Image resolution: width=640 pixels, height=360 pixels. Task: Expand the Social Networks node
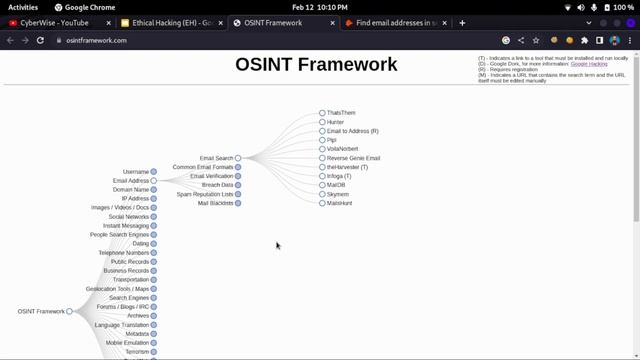click(x=153, y=217)
